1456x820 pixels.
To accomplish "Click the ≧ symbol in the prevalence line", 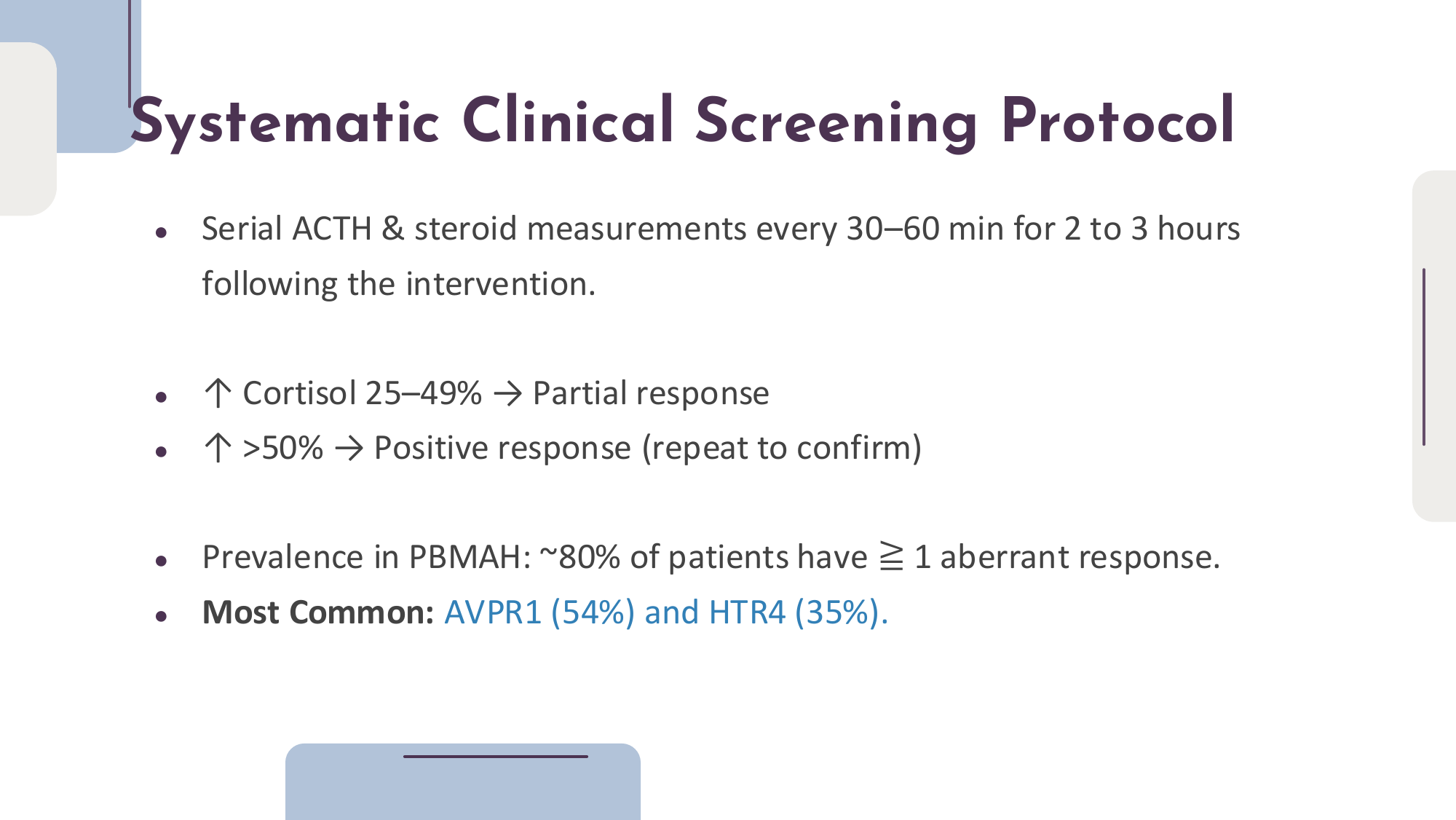I will point(891,557).
